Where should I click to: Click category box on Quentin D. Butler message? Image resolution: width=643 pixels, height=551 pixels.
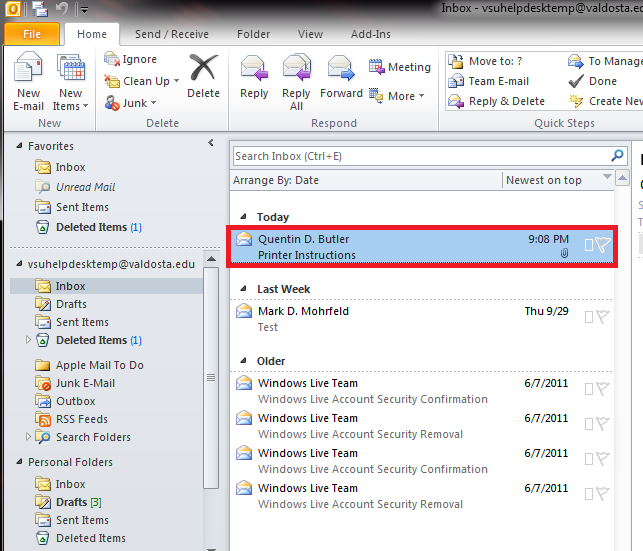click(589, 245)
